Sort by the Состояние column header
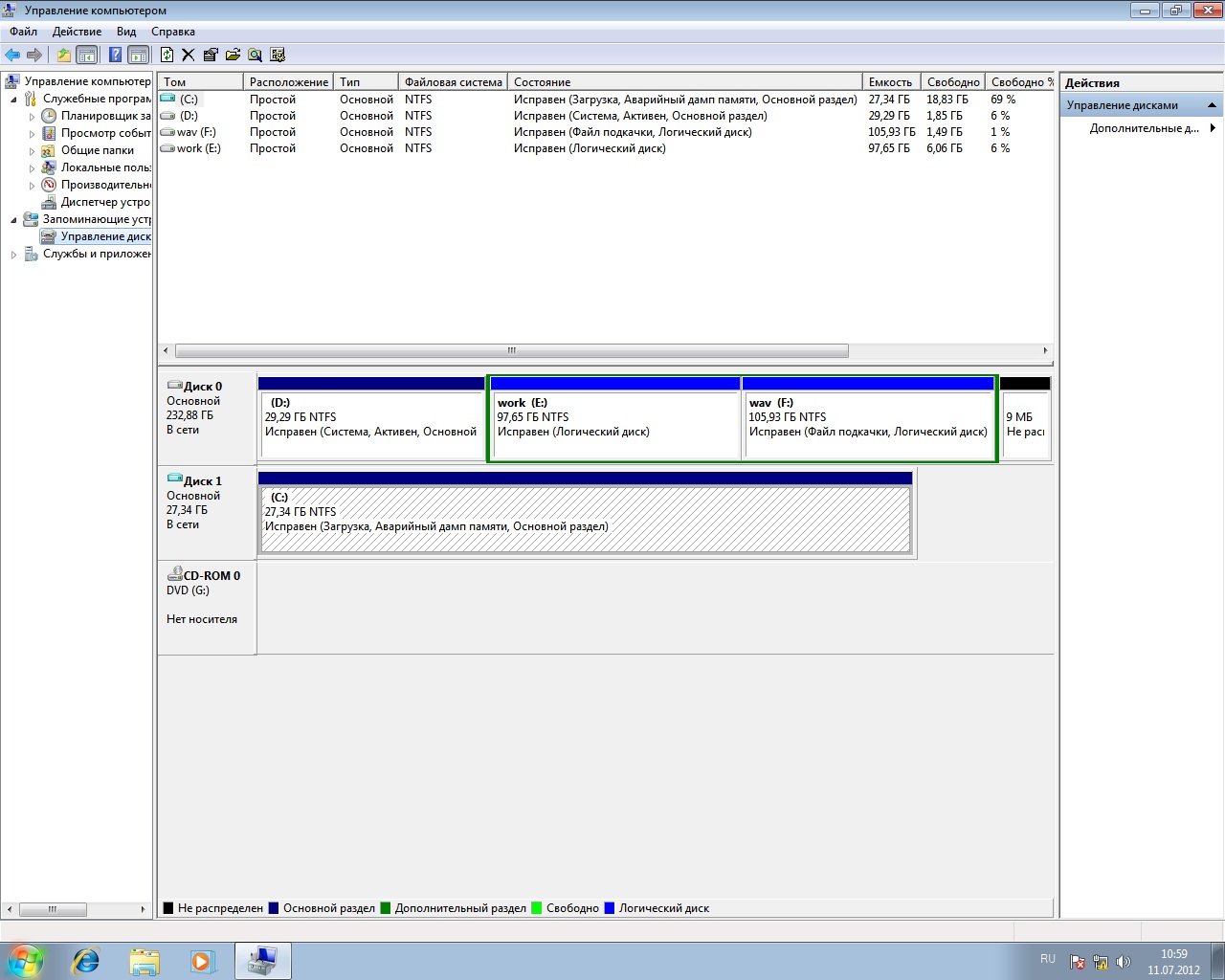Screen dimensions: 1225x980 coord(685,82)
